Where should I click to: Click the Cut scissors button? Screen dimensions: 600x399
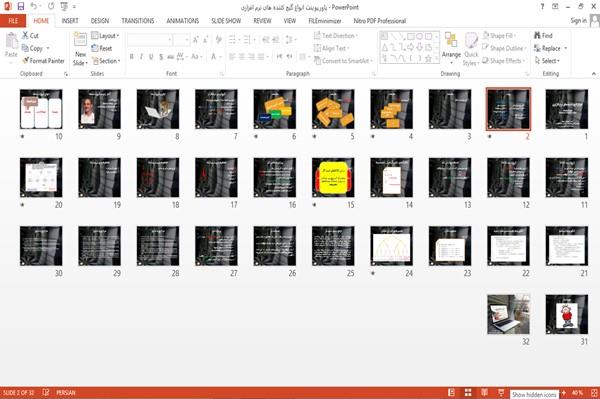30,36
